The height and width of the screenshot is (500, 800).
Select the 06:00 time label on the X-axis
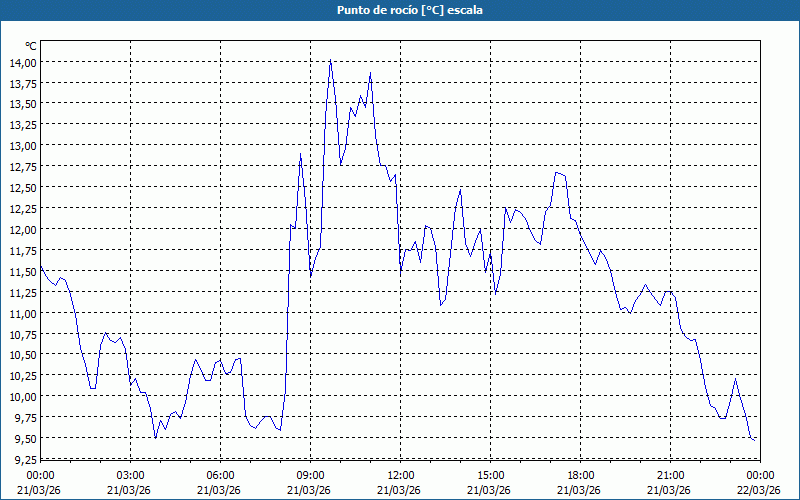click(x=221, y=475)
